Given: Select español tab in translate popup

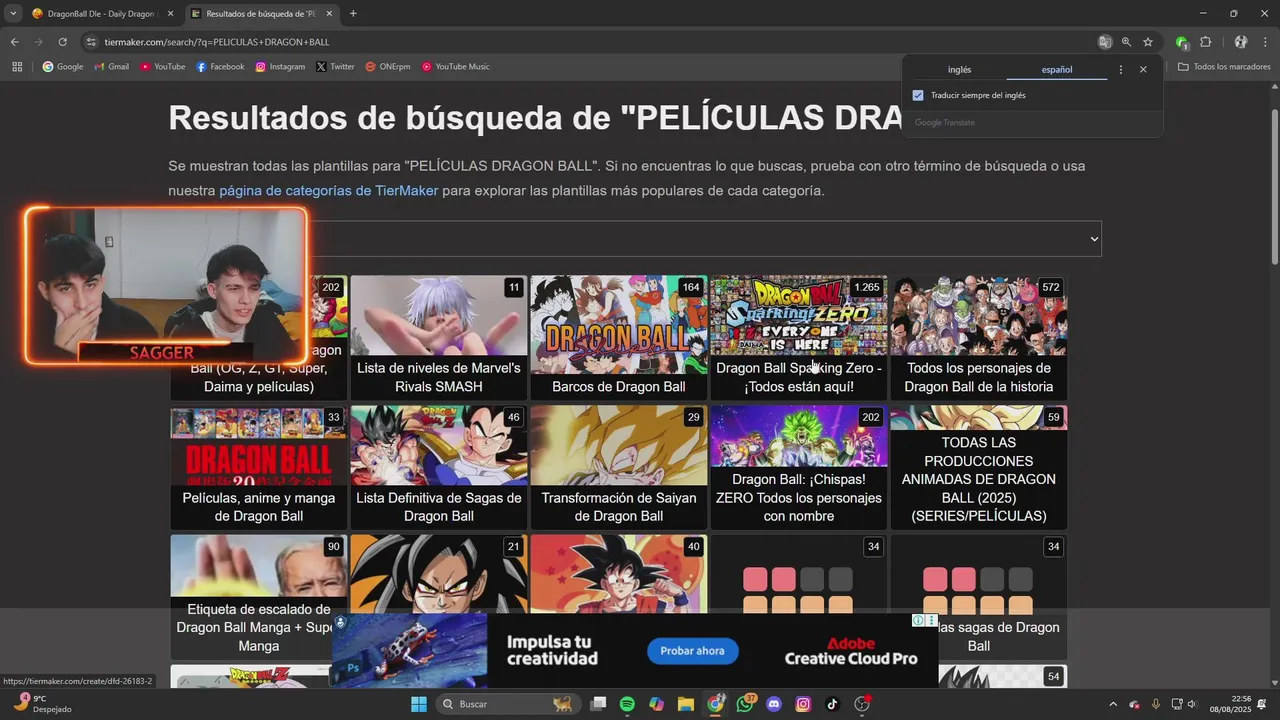Looking at the screenshot, I should (x=1057, y=70).
